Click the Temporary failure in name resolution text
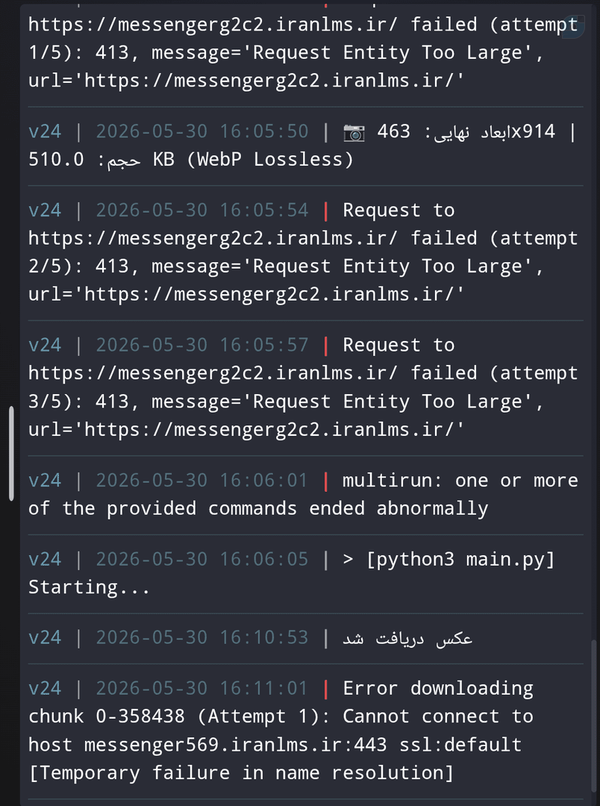The image size is (600, 806). pos(241,773)
